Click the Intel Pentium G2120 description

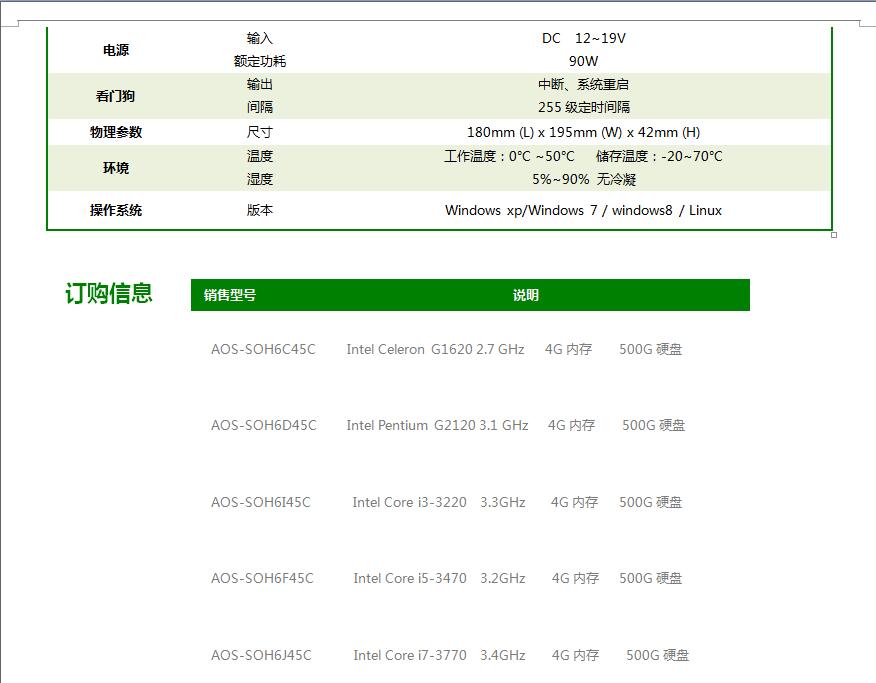click(437, 425)
